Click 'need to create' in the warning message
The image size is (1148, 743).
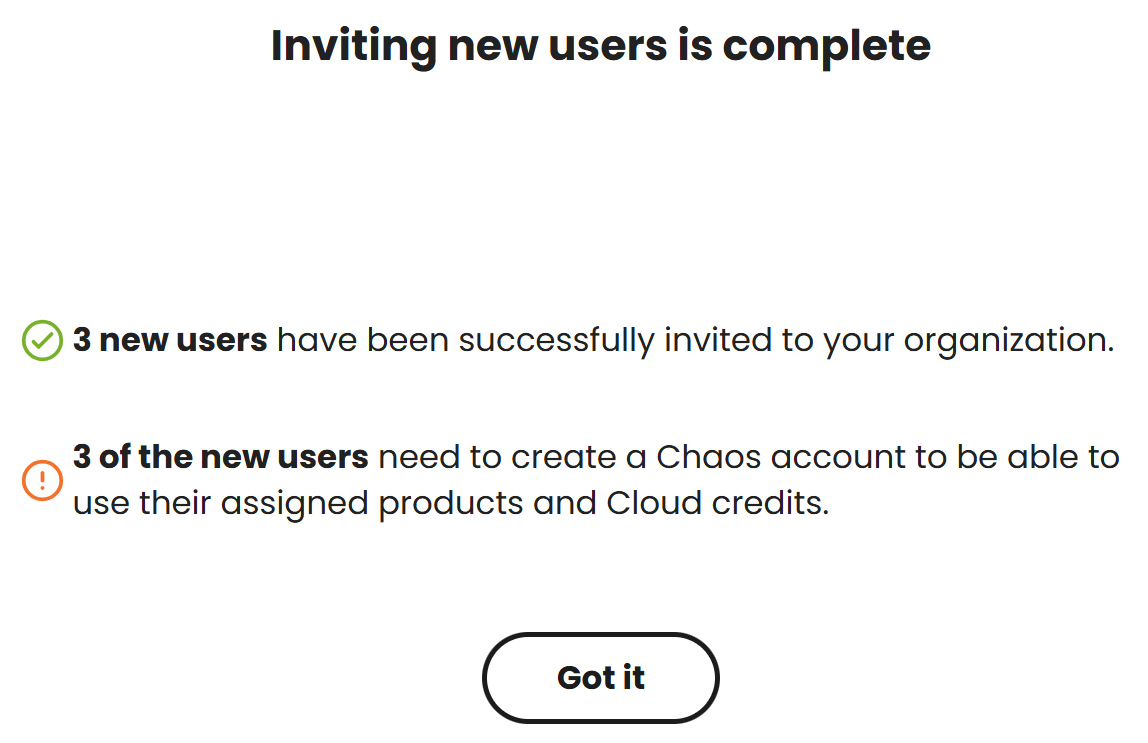pyautogui.click(x=497, y=457)
